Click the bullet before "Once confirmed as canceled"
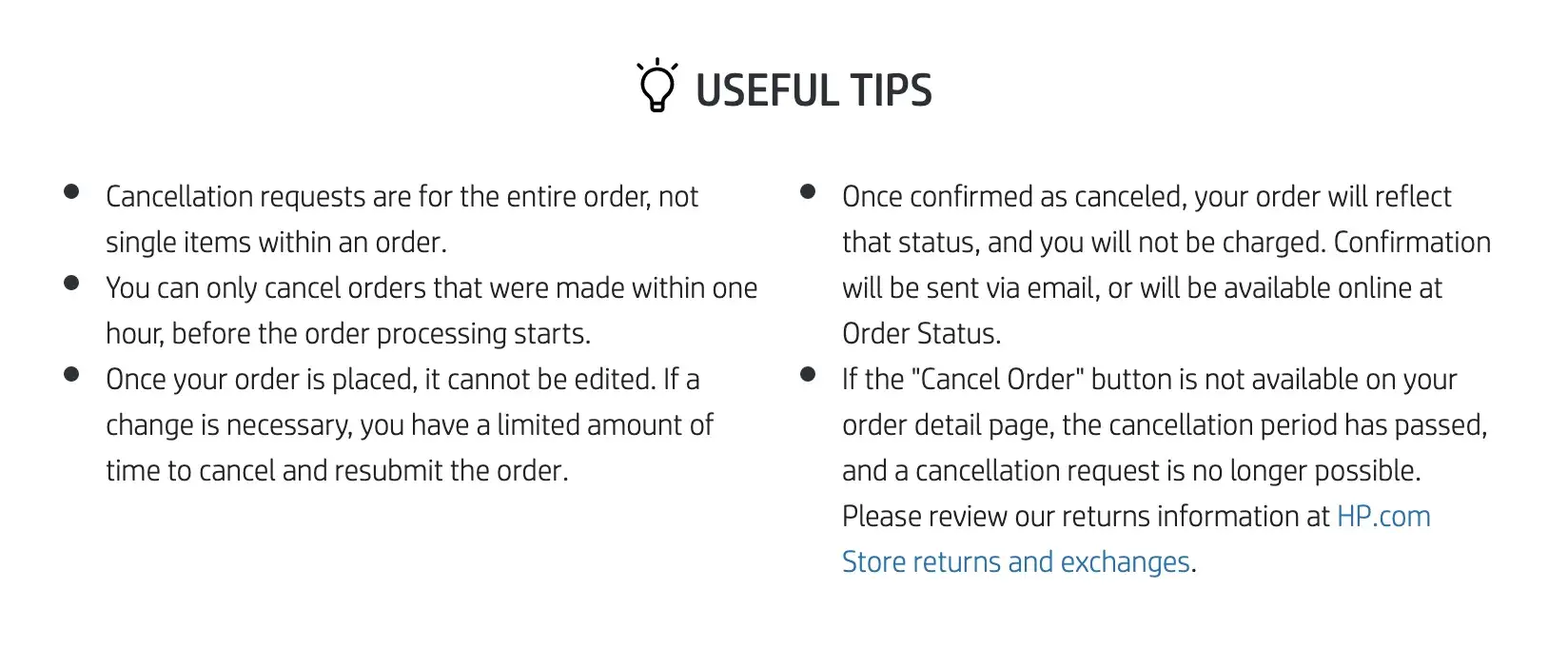The width and height of the screenshot is (1568, 649). click(x=808, y=192)
